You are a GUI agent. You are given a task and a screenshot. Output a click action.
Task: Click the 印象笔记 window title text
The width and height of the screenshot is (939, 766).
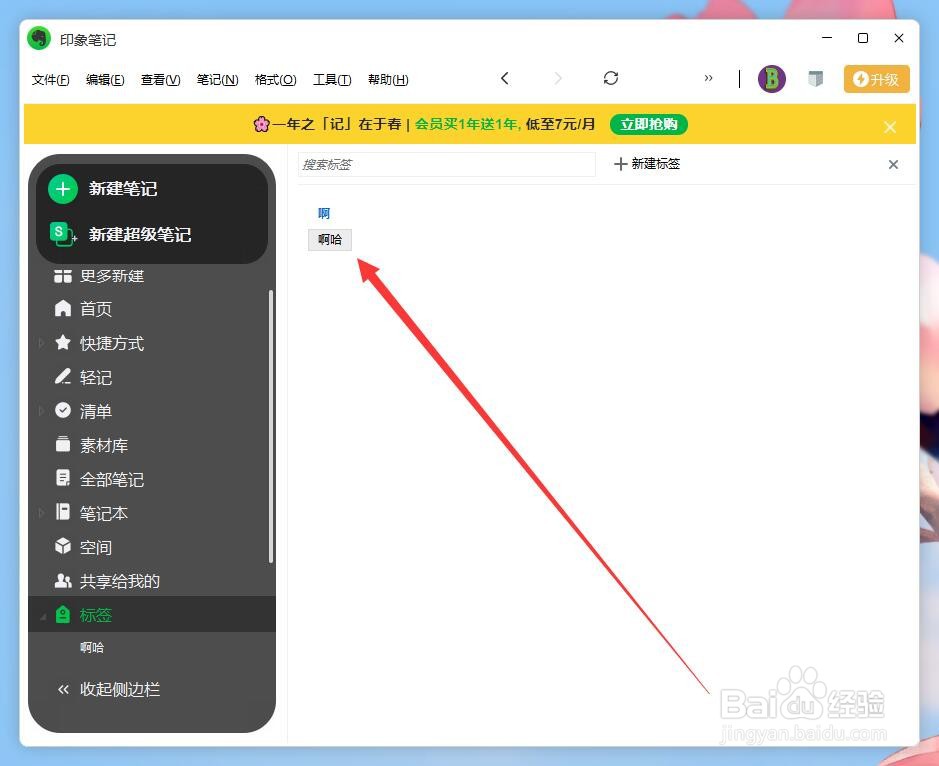(88, 40)
